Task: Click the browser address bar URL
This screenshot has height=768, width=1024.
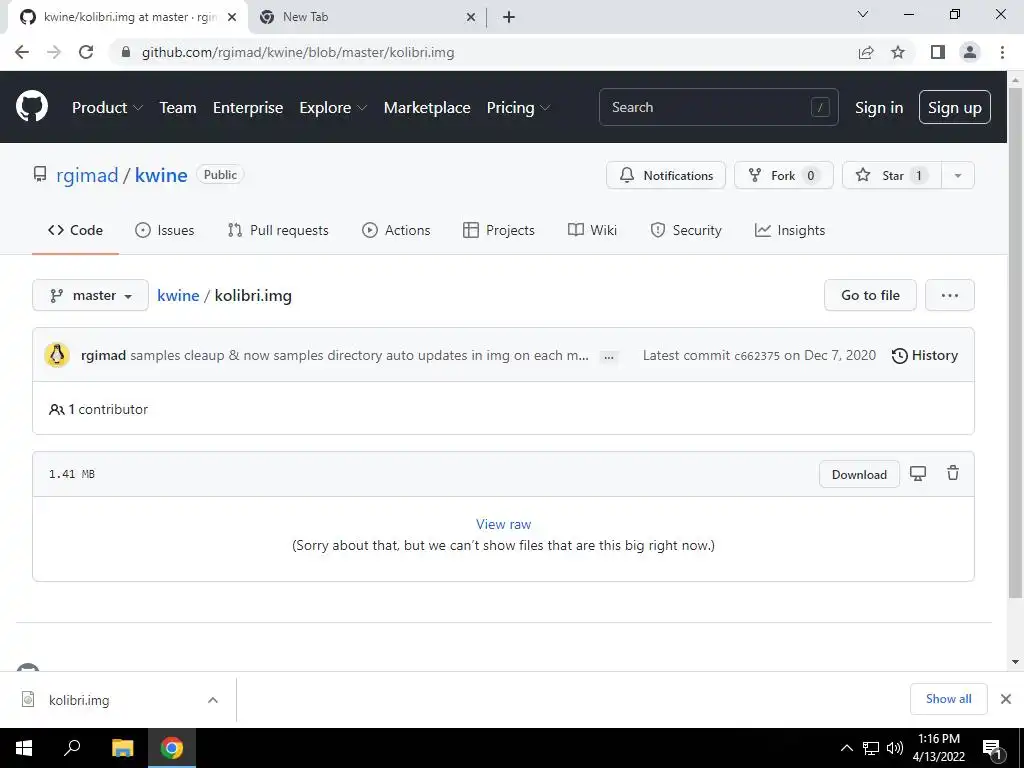Action: click(x=298, y=52)
